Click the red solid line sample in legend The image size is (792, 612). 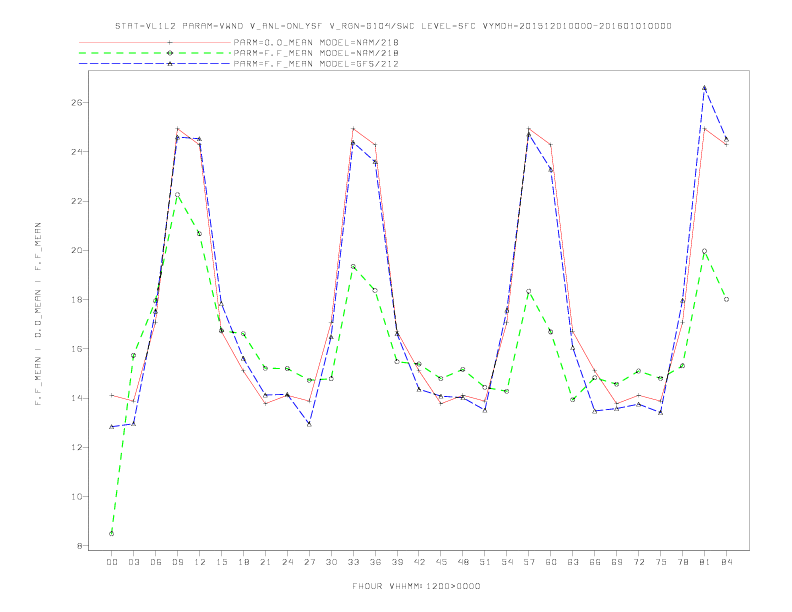[x=155, y=42]
